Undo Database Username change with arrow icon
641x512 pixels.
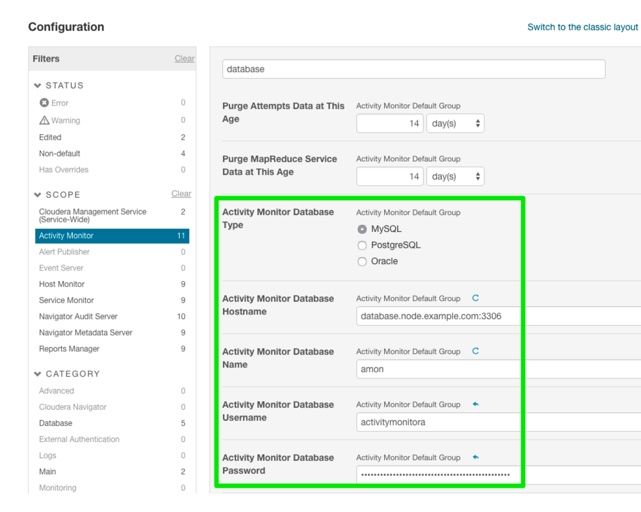[475, 405]
